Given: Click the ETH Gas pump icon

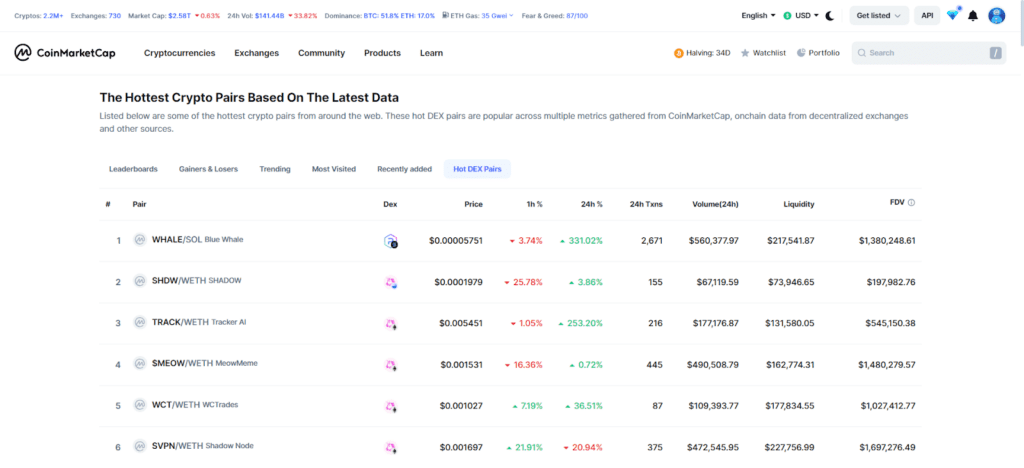Looking at the screenshot, I should click(x=445, y=15).
